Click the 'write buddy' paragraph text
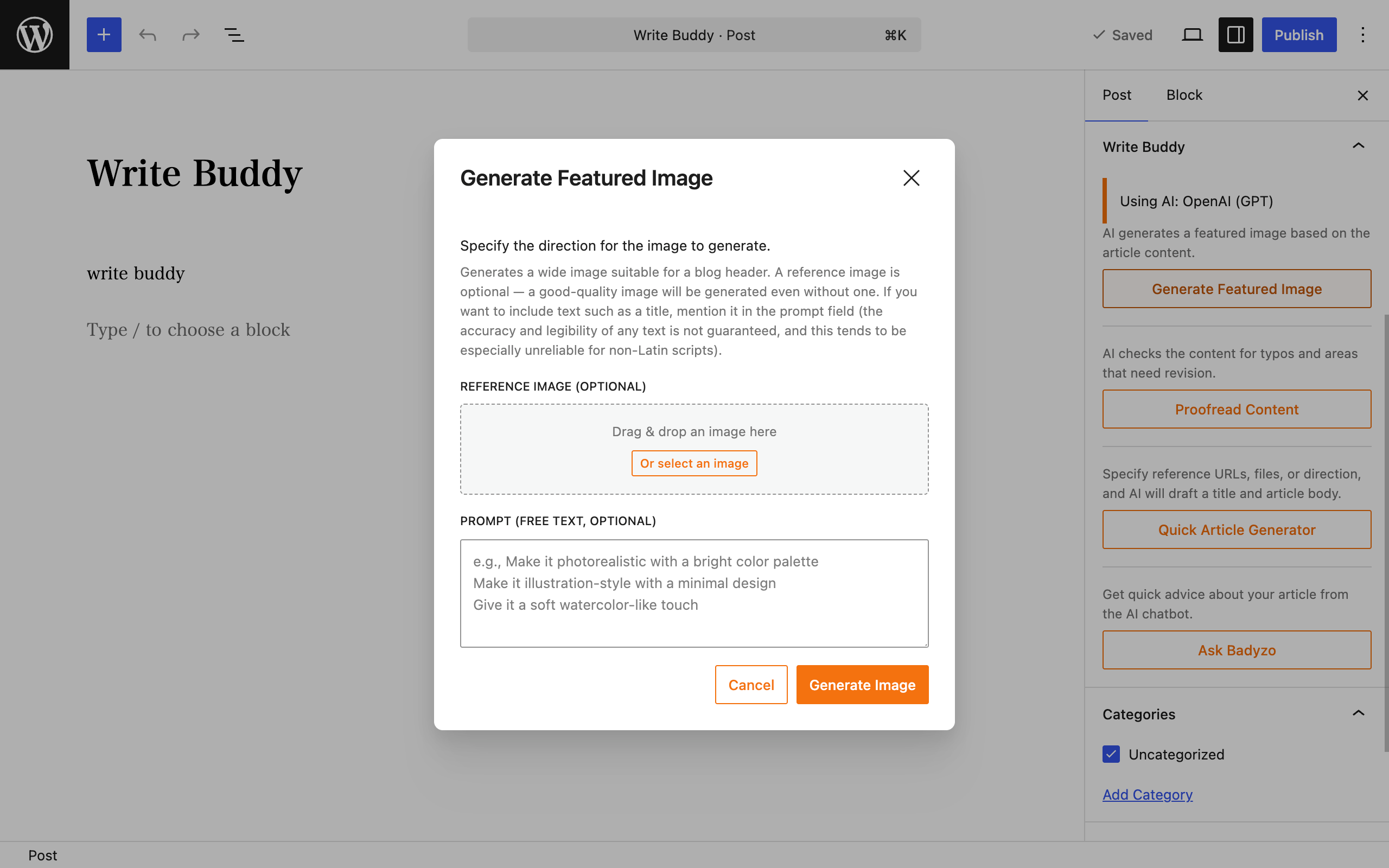1389x868 pixels. [136, 274]
